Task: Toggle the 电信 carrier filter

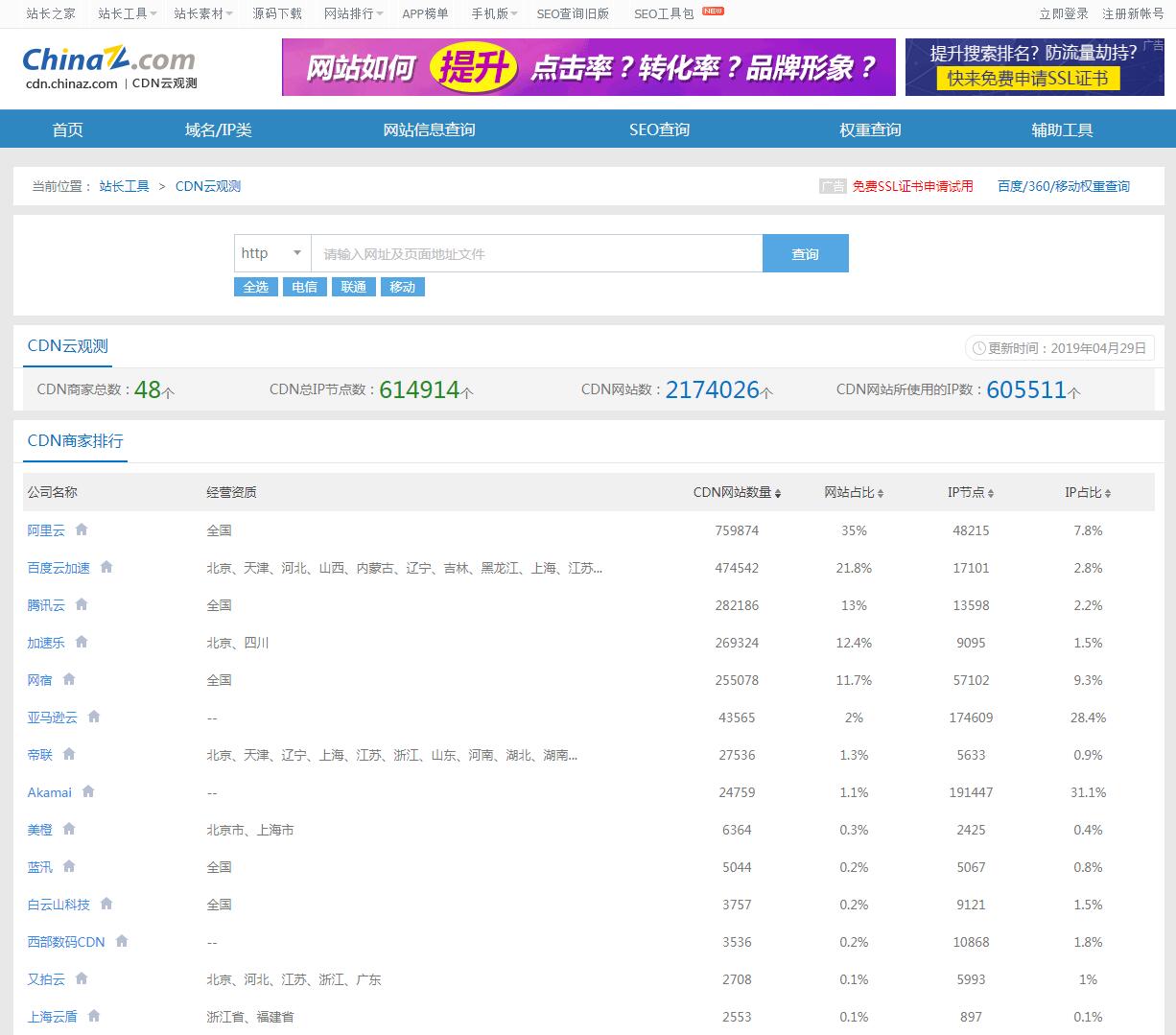Action: [305, 287]
